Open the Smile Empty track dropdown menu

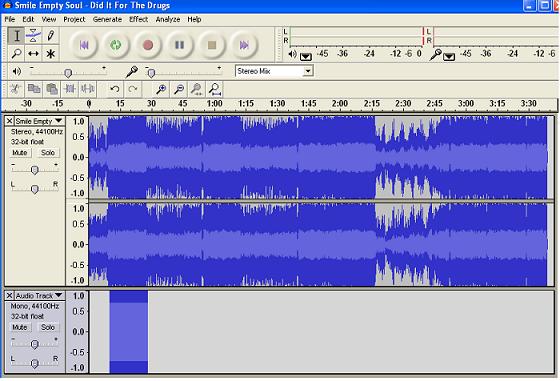coord(59,121)
